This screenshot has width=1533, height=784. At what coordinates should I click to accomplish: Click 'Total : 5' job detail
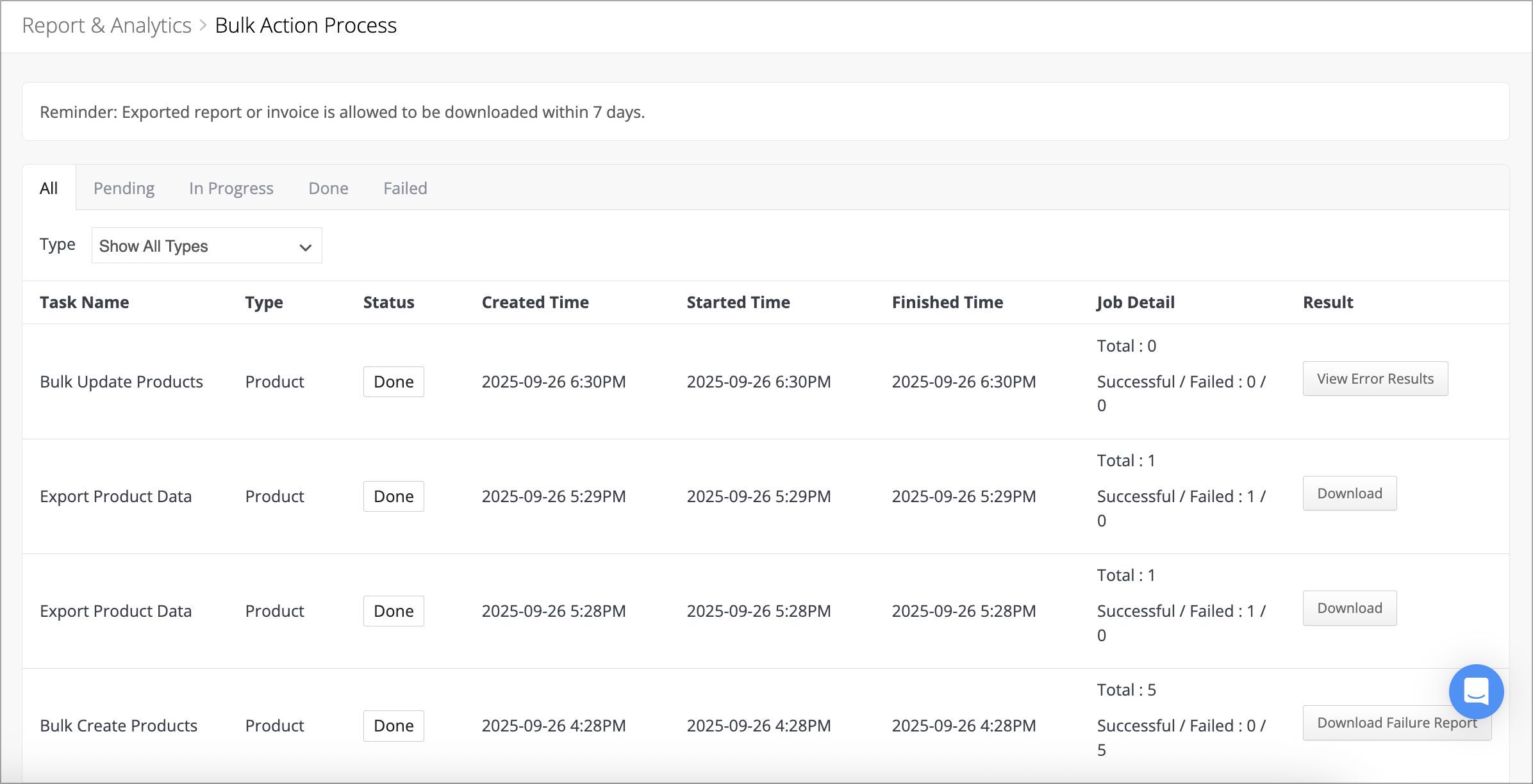point(1126,690)
